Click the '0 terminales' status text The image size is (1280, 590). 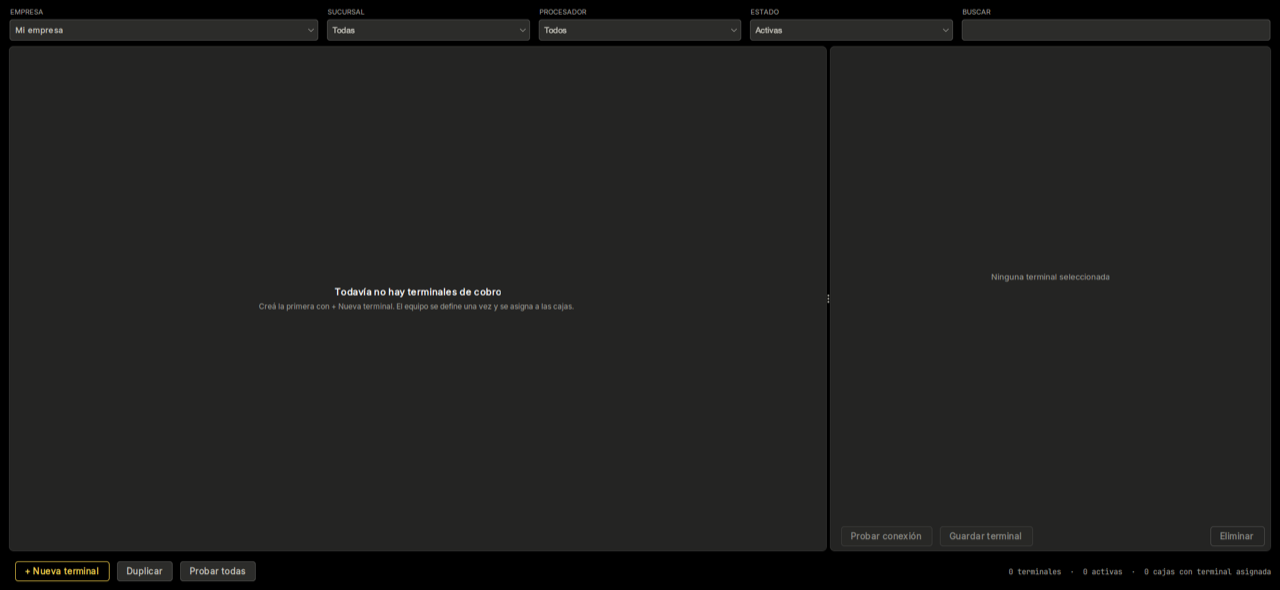(x=1035, y=572)
